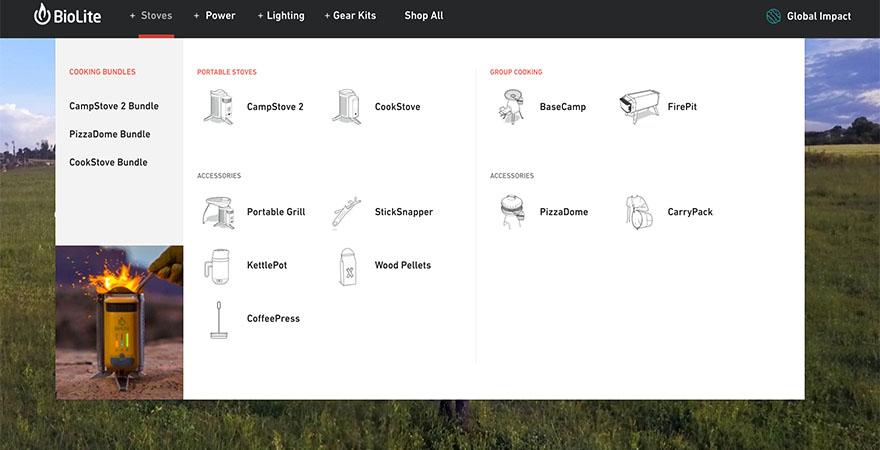
Task: Select the BaseCamp text link
Action: coord(563,107)
